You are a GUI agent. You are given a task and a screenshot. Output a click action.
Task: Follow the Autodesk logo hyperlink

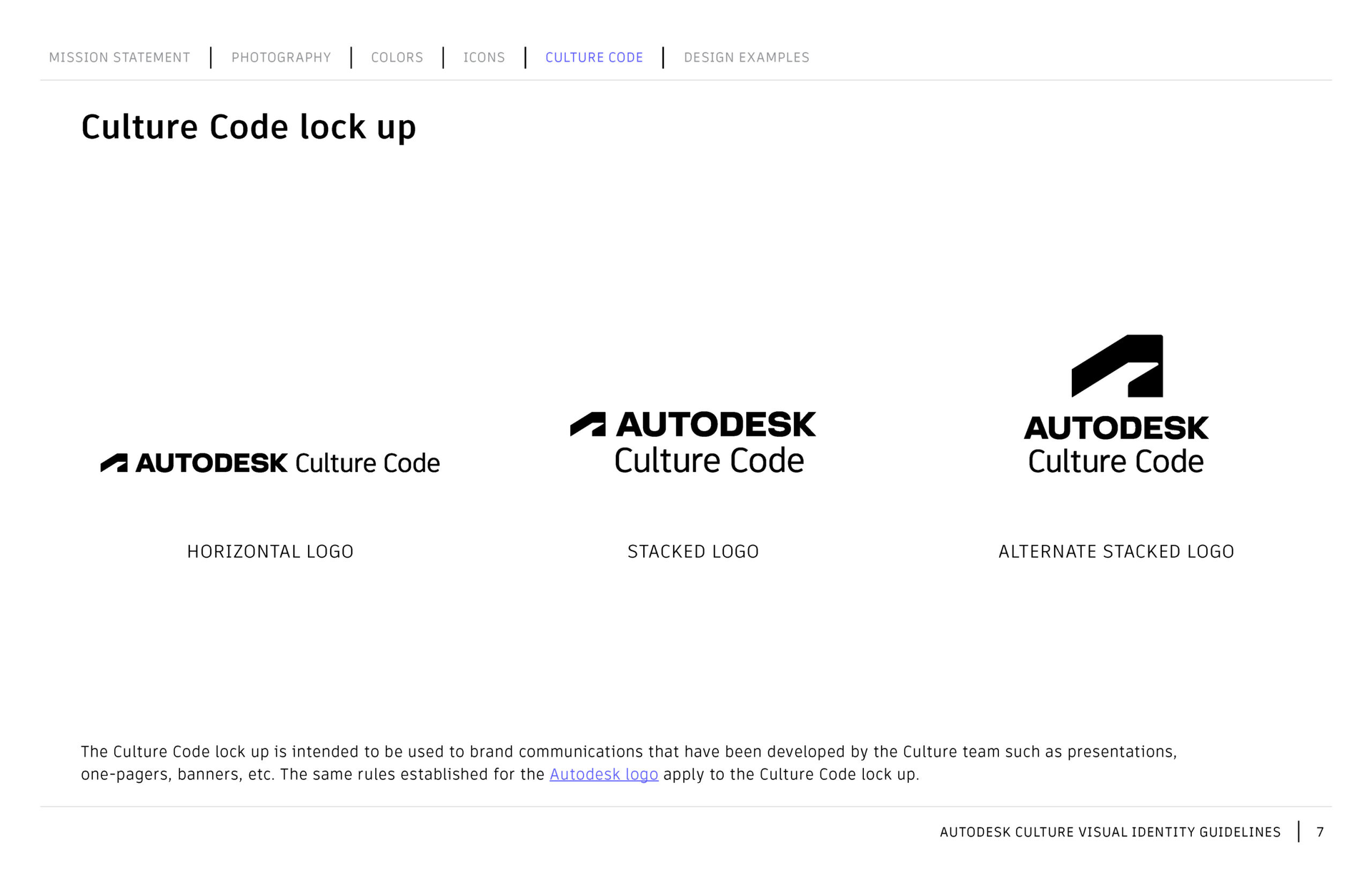604,774
